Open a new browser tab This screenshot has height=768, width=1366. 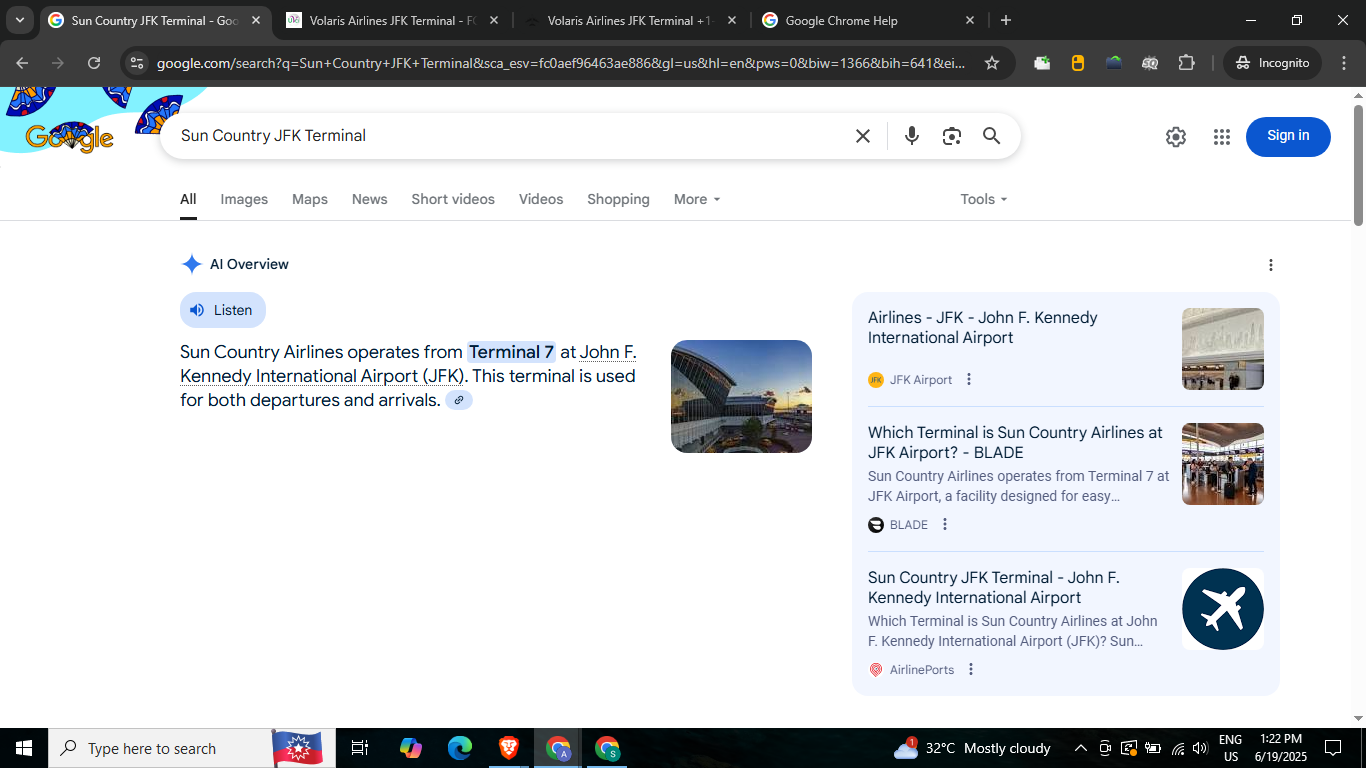(1006, 21)
